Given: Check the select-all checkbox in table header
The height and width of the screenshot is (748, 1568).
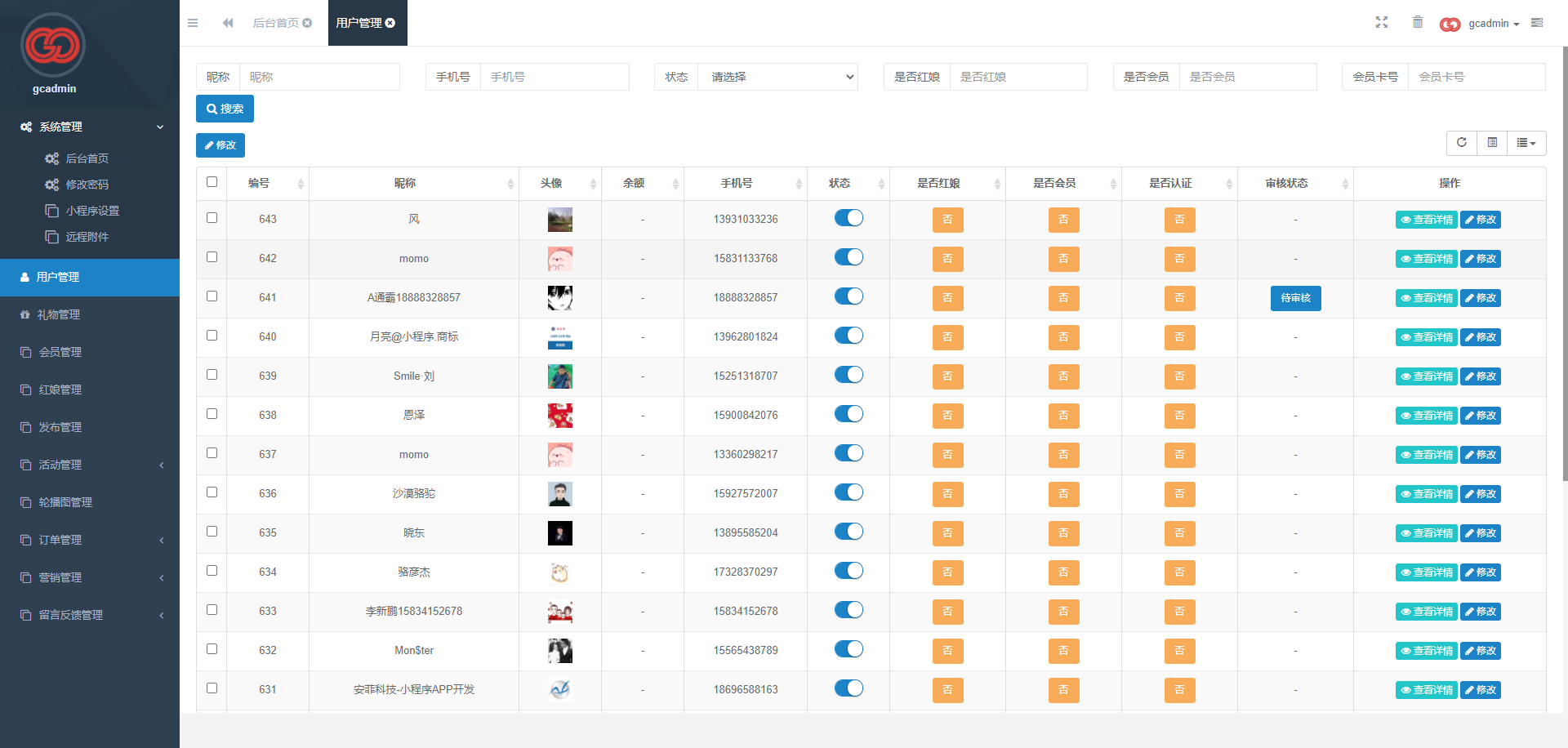Looking at the screenshot, I should (x=212, y=182).
